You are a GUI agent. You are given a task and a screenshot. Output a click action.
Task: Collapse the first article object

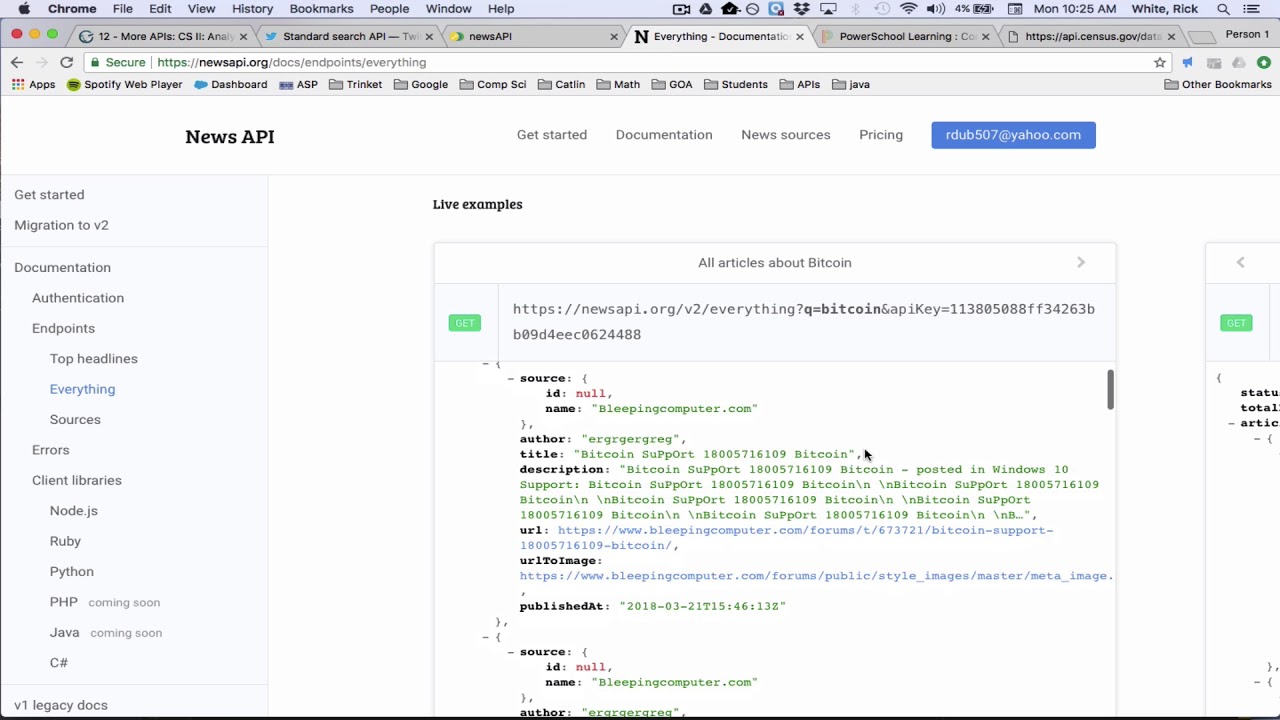click(x=486, y=364)
